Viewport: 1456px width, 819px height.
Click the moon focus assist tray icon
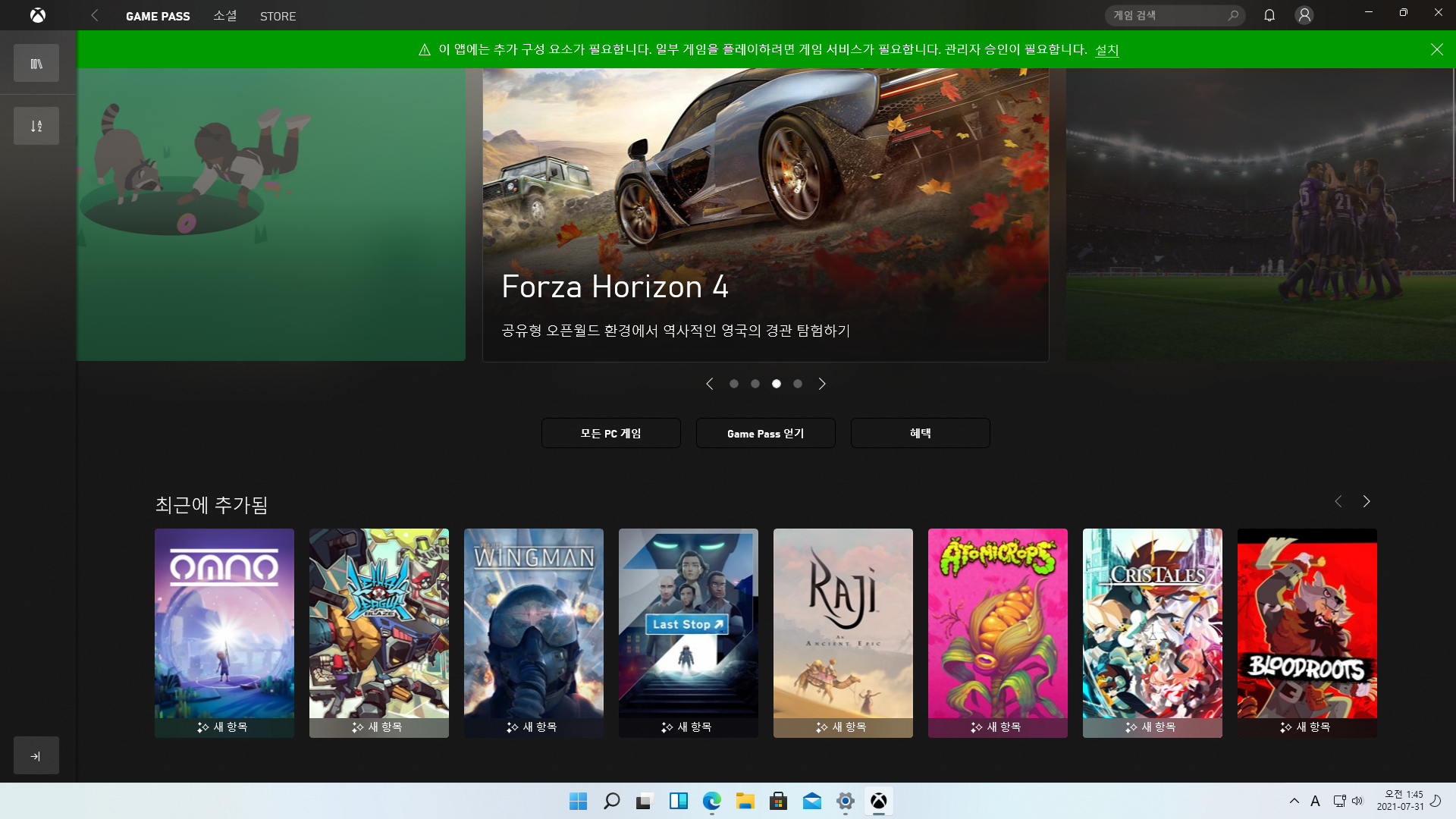[1436, 801]
